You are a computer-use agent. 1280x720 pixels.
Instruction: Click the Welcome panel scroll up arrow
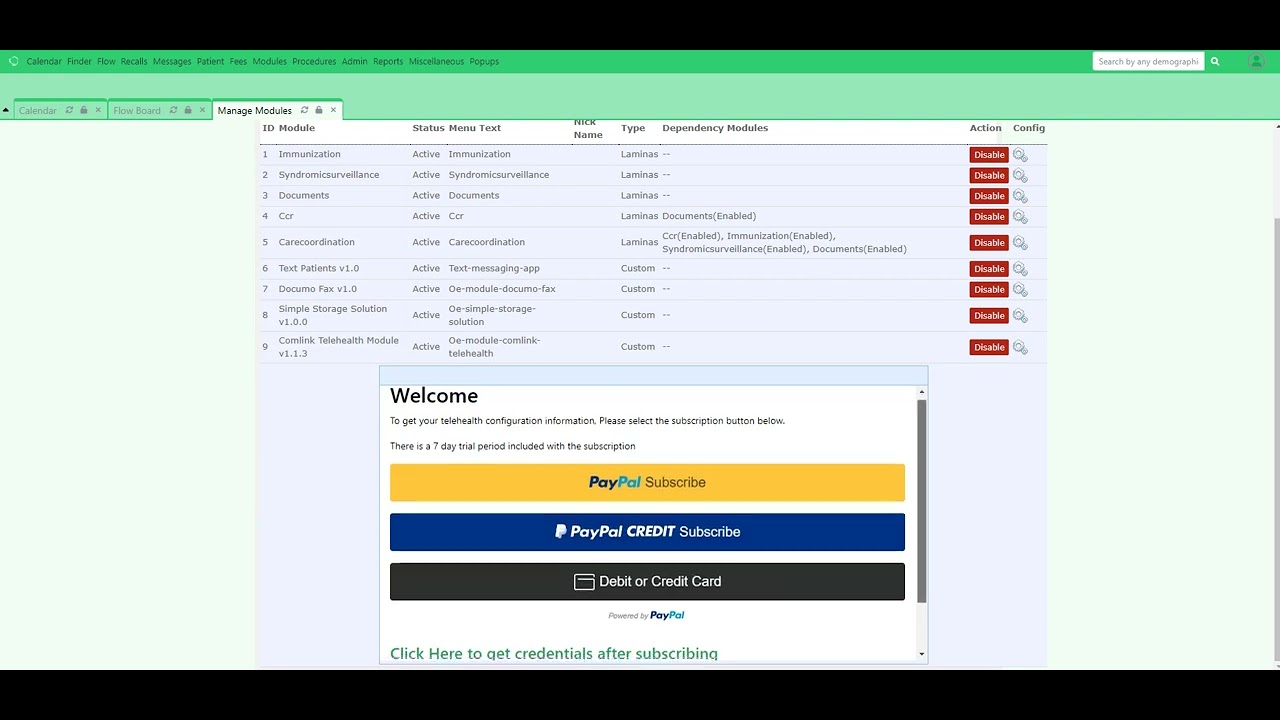(x=922, y=393)
